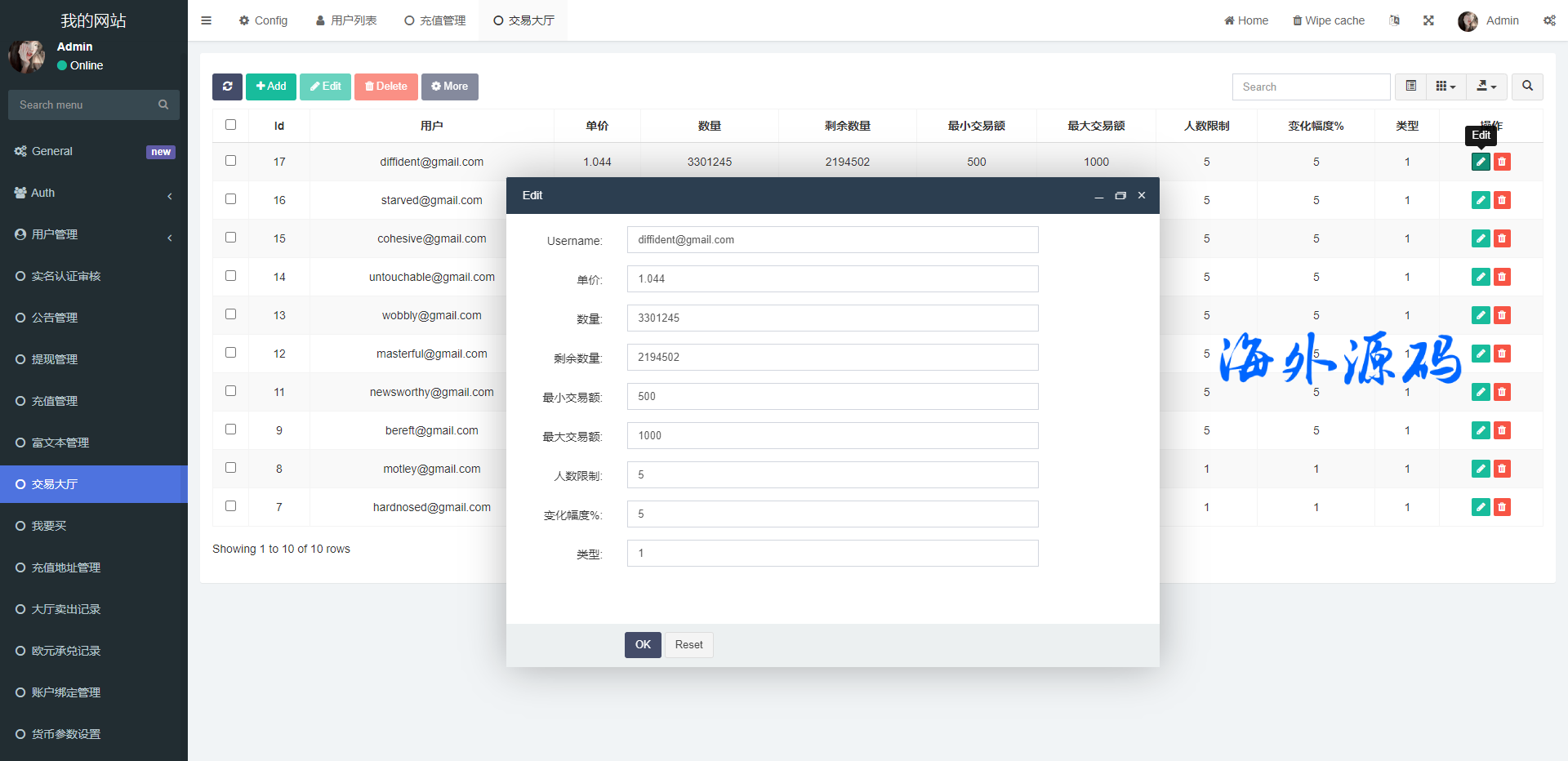
Task: Expand the Auth sidebar menu
Action: coord(94,194)
